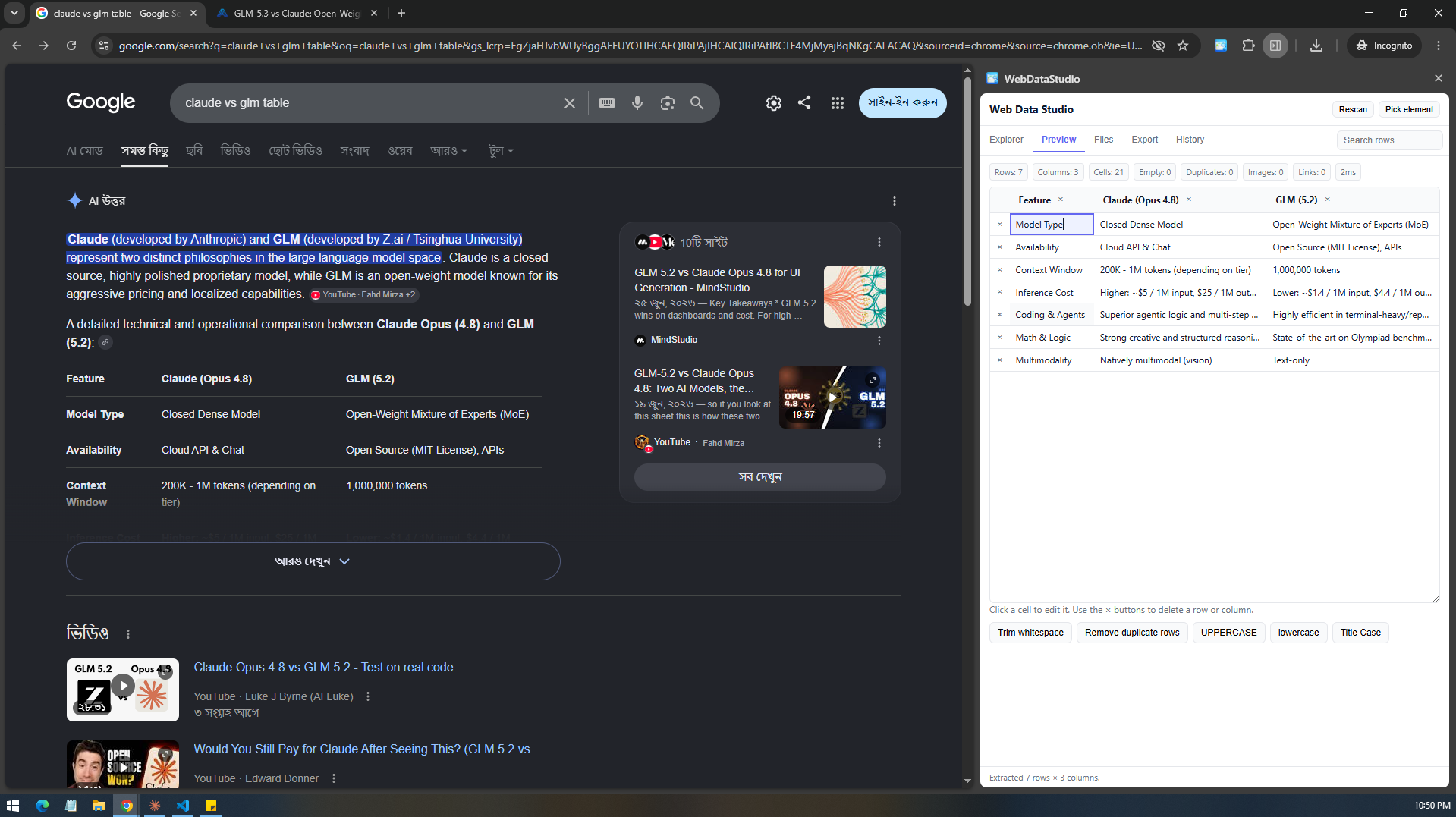Open Google Lens image search
1456x817 pixels.
pyautogui.click(x=668, y=103)
